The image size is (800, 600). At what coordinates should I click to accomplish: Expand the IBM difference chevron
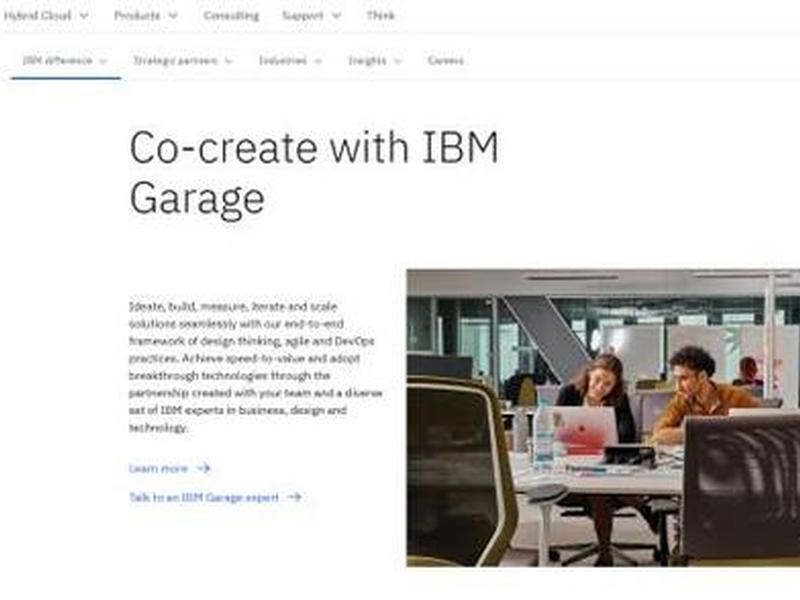pos(103,61)
